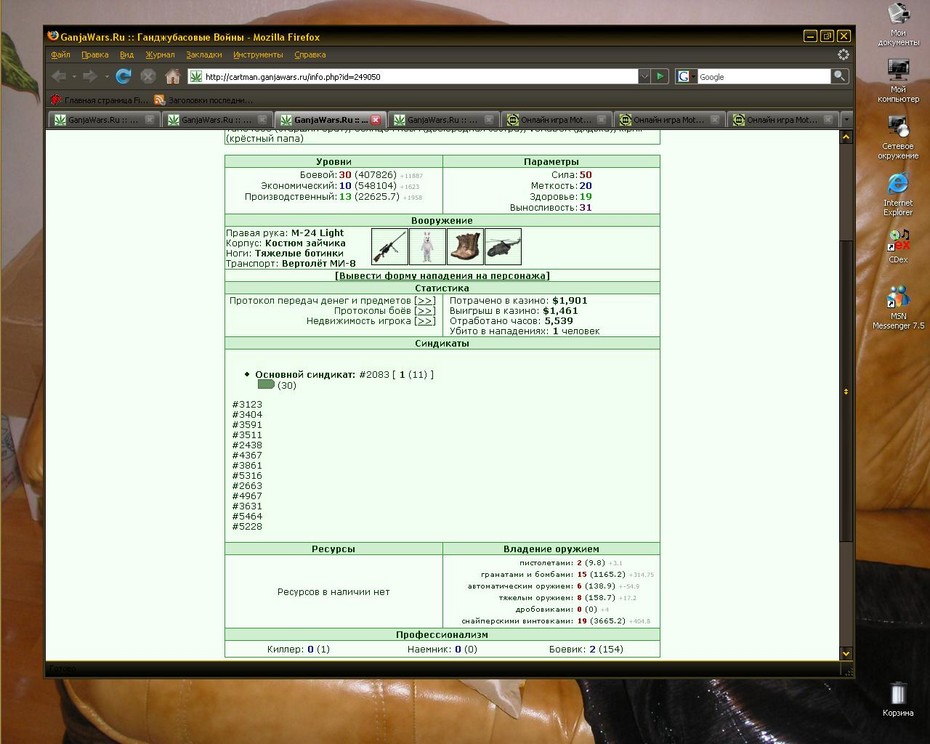Click the bookmark 'Главная страница Fi...'
The image size is (930, 744).
(x=99, y=100)
